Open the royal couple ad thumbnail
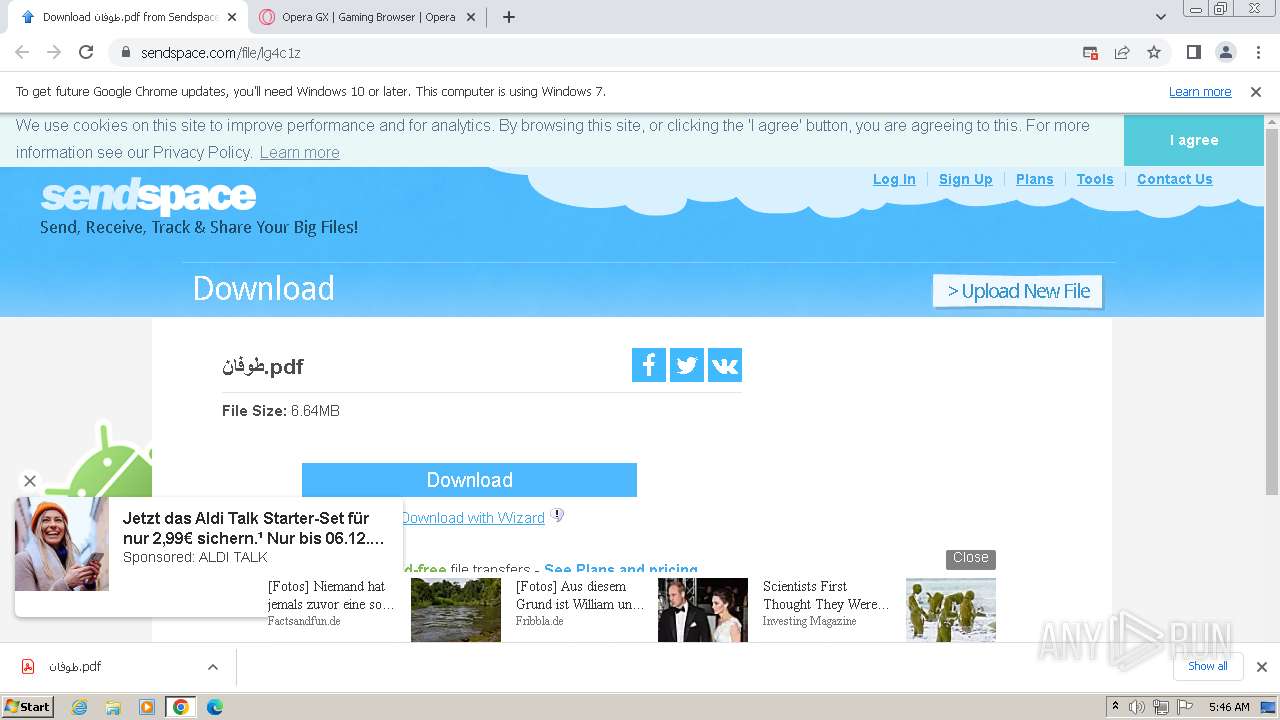Screen dimensions: 1280x720 703,610
